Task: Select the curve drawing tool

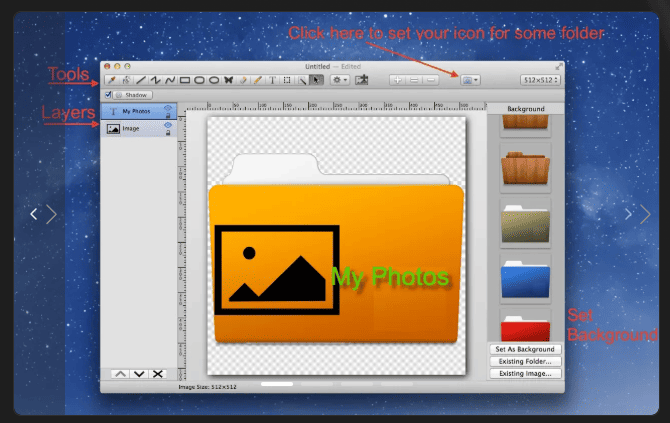Action: click(170, 80)
